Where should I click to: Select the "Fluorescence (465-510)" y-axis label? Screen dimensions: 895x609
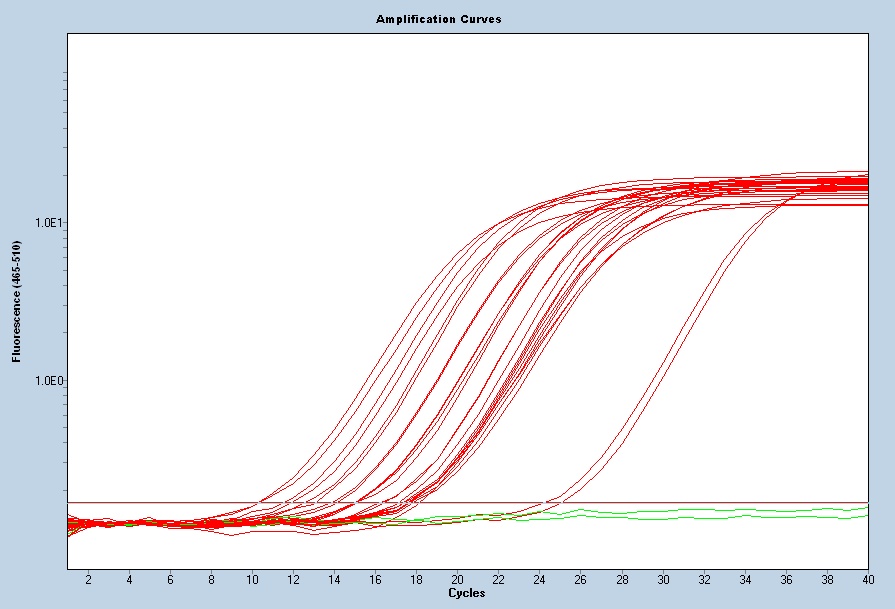[x=16, y=300]
